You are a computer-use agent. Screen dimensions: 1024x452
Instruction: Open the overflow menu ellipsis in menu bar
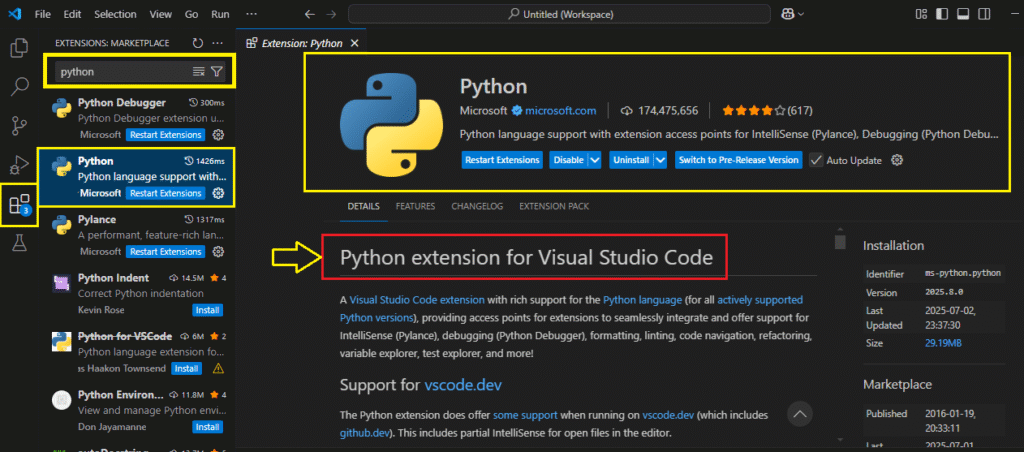[251, 14]
